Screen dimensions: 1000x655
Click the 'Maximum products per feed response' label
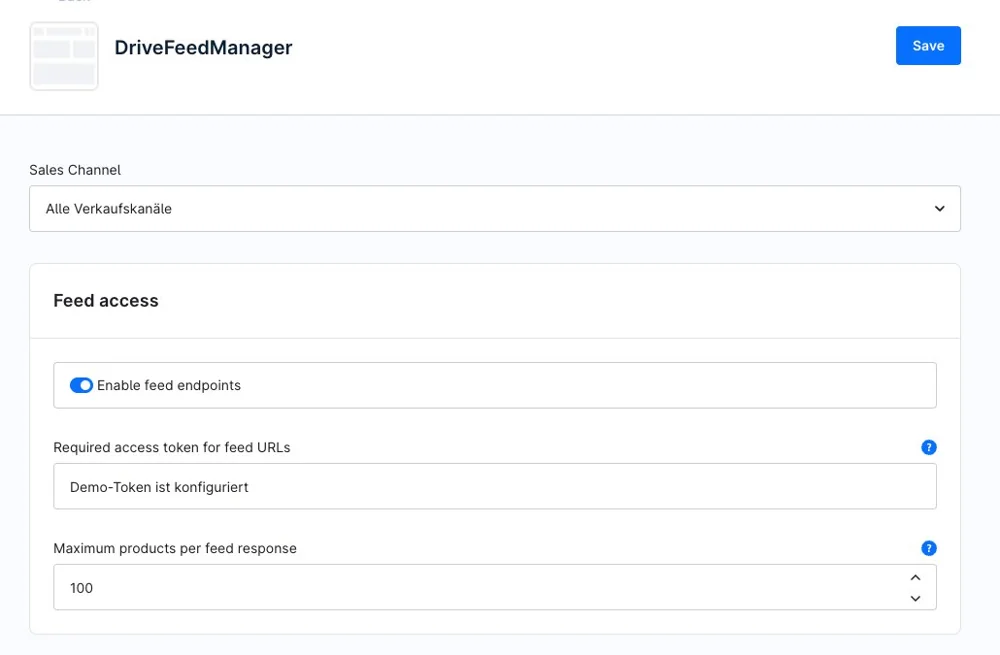pyautogui.click(x=175, y=548)
